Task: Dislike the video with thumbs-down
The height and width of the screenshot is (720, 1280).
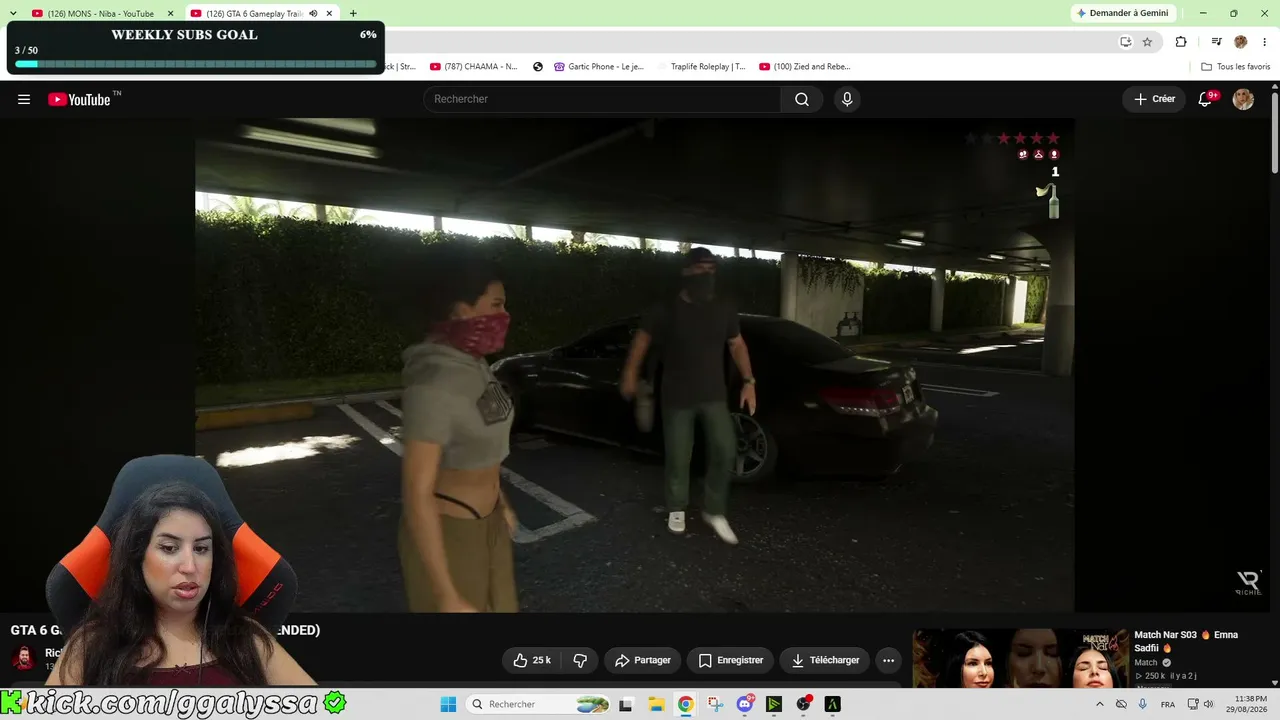Action: pyautogui.click(x=580, y=660)
